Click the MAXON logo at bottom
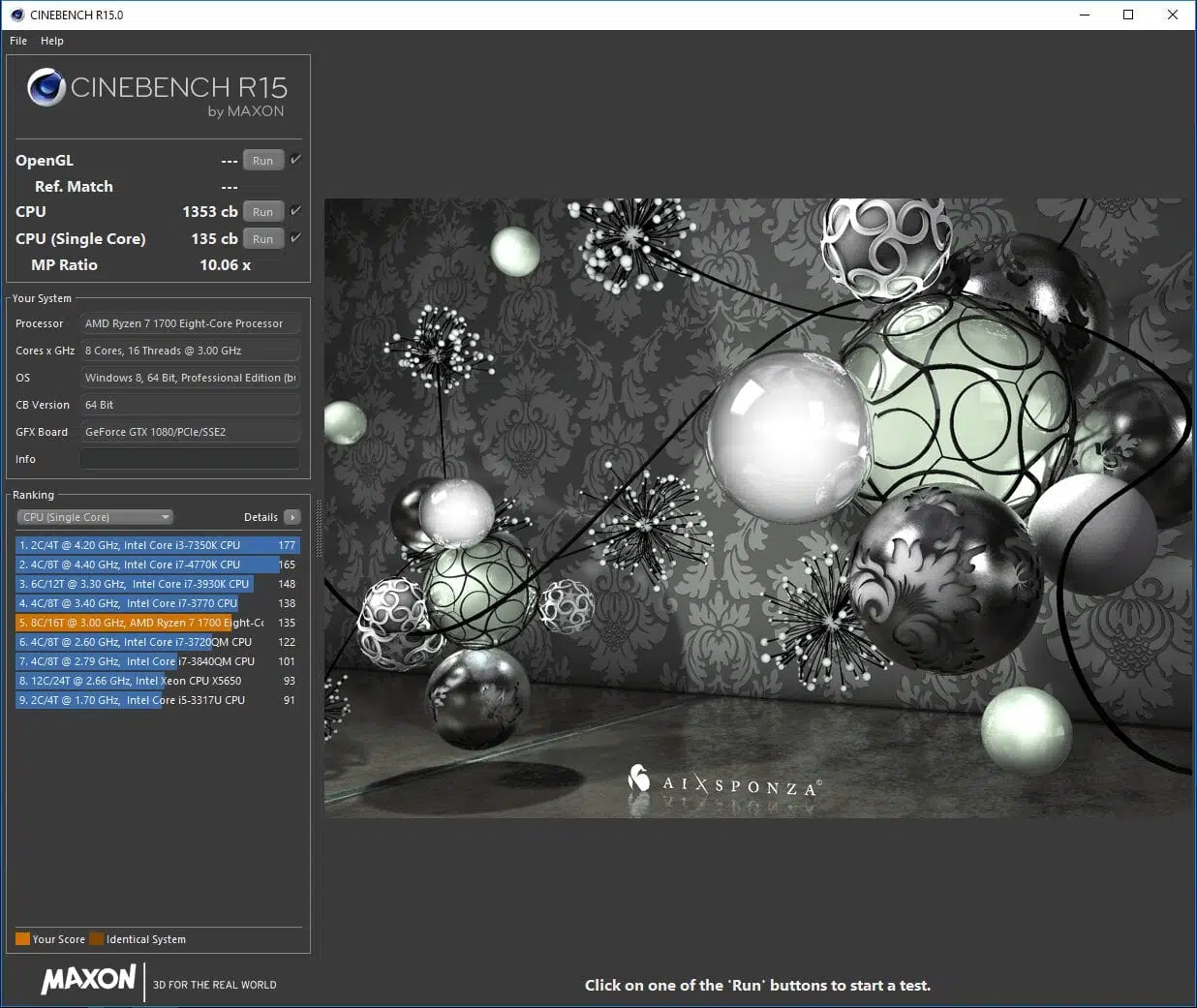1197x1008 pixels. click(88, 979)
